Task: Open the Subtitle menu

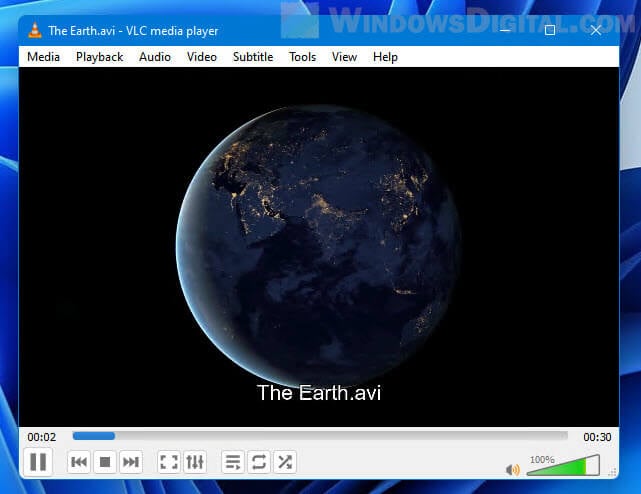Action: [x=253, y=57]
